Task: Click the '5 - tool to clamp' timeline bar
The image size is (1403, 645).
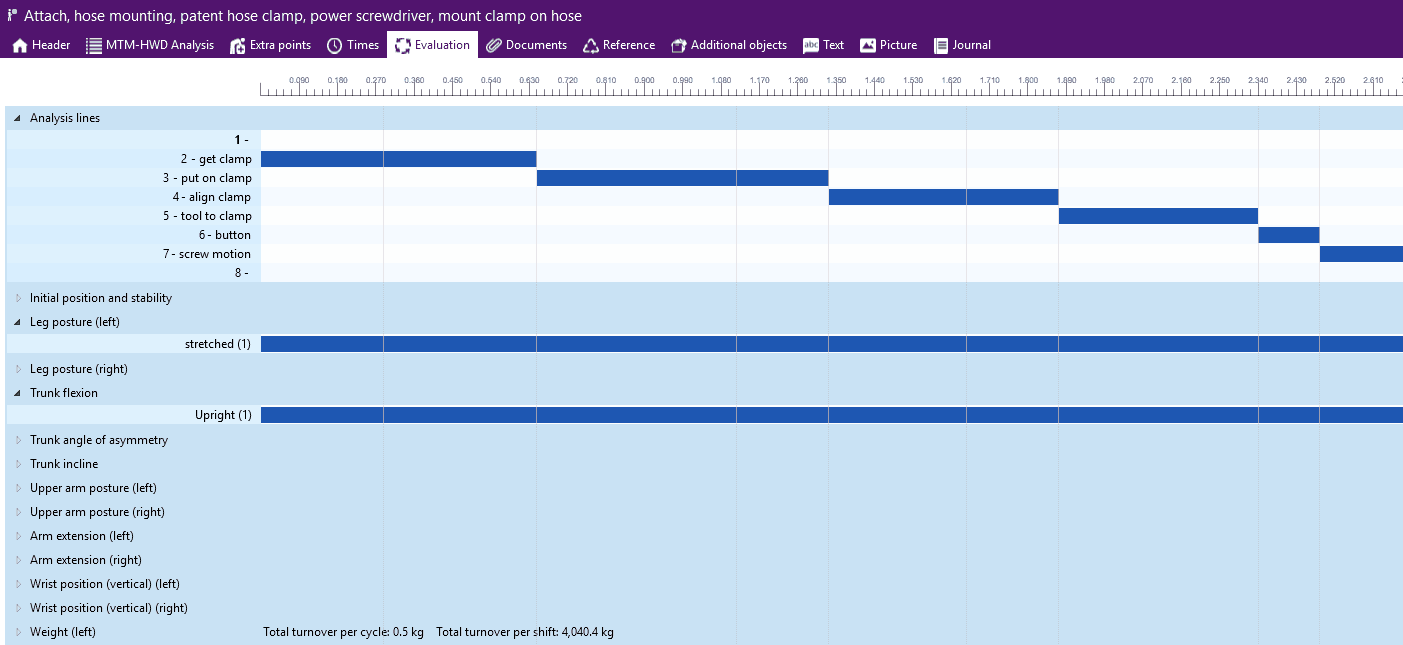Action: (1157, 216)
